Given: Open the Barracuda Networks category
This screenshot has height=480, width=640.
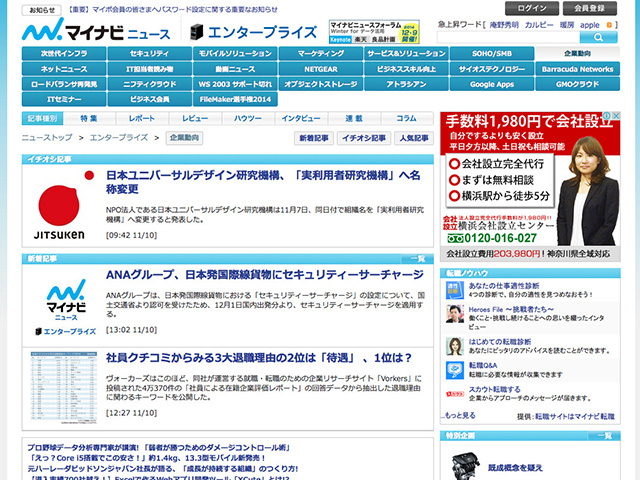Looking at the screenshot, I should pyautogui.click(x=577, y=69).
